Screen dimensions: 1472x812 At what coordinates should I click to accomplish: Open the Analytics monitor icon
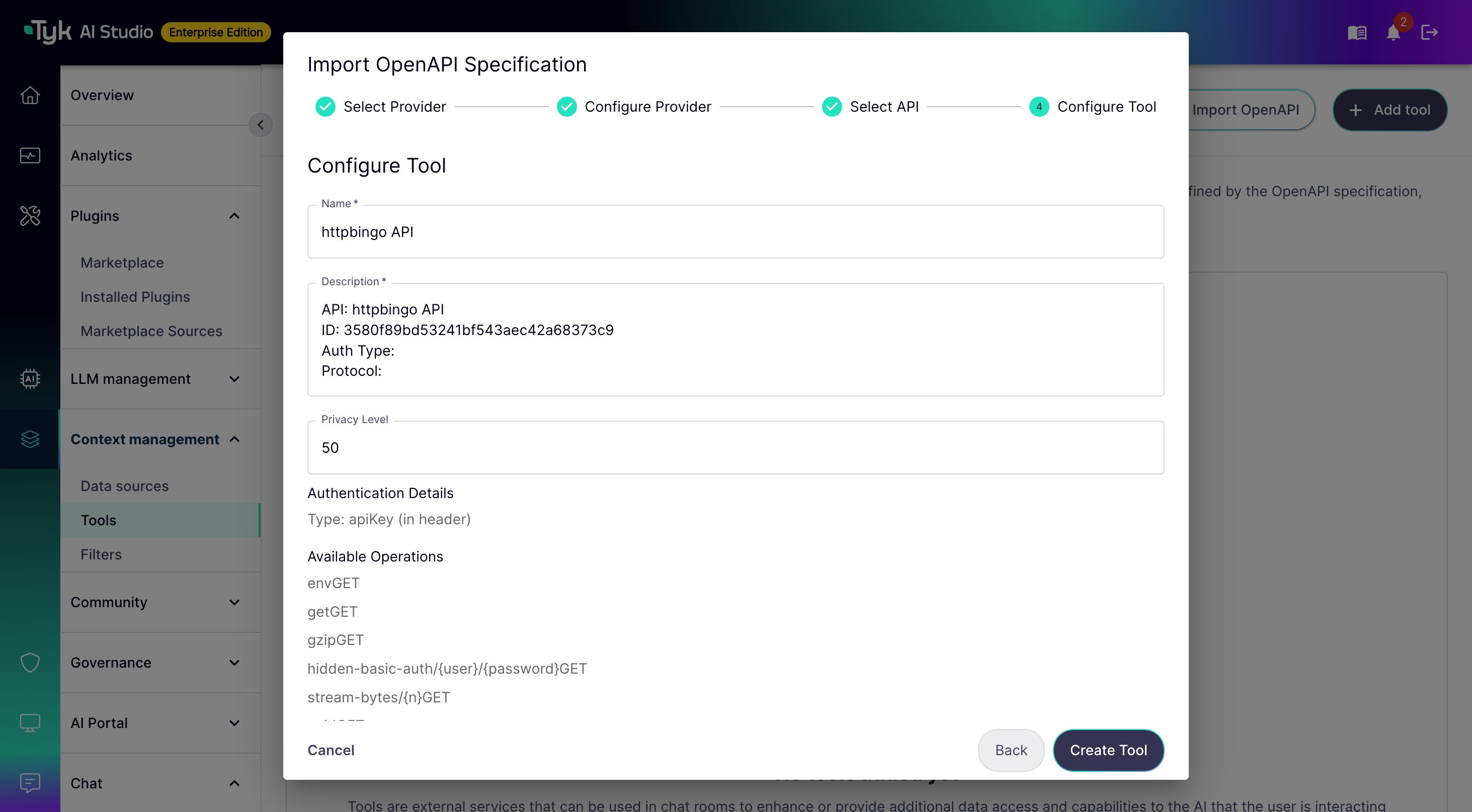coord(30,155)
